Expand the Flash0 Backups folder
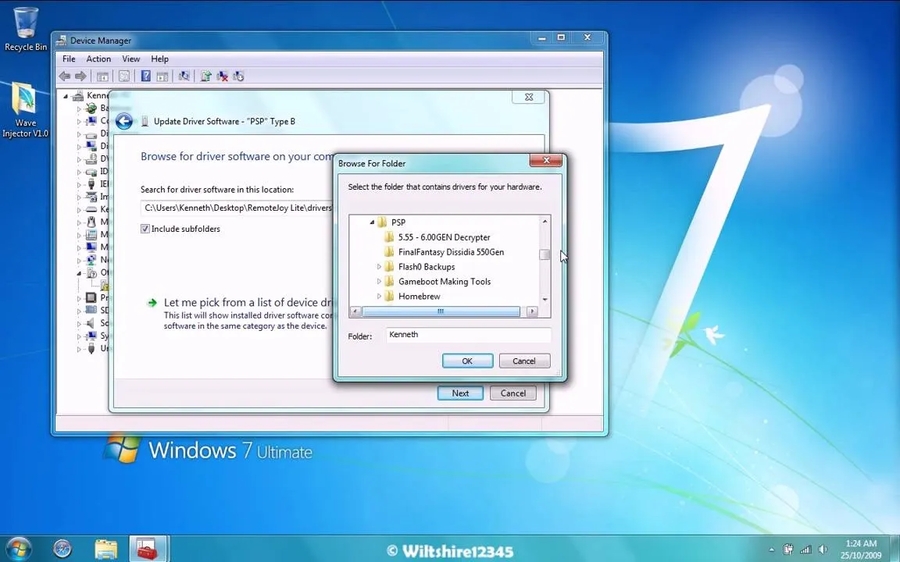900x562 pixels. (379, 267)
